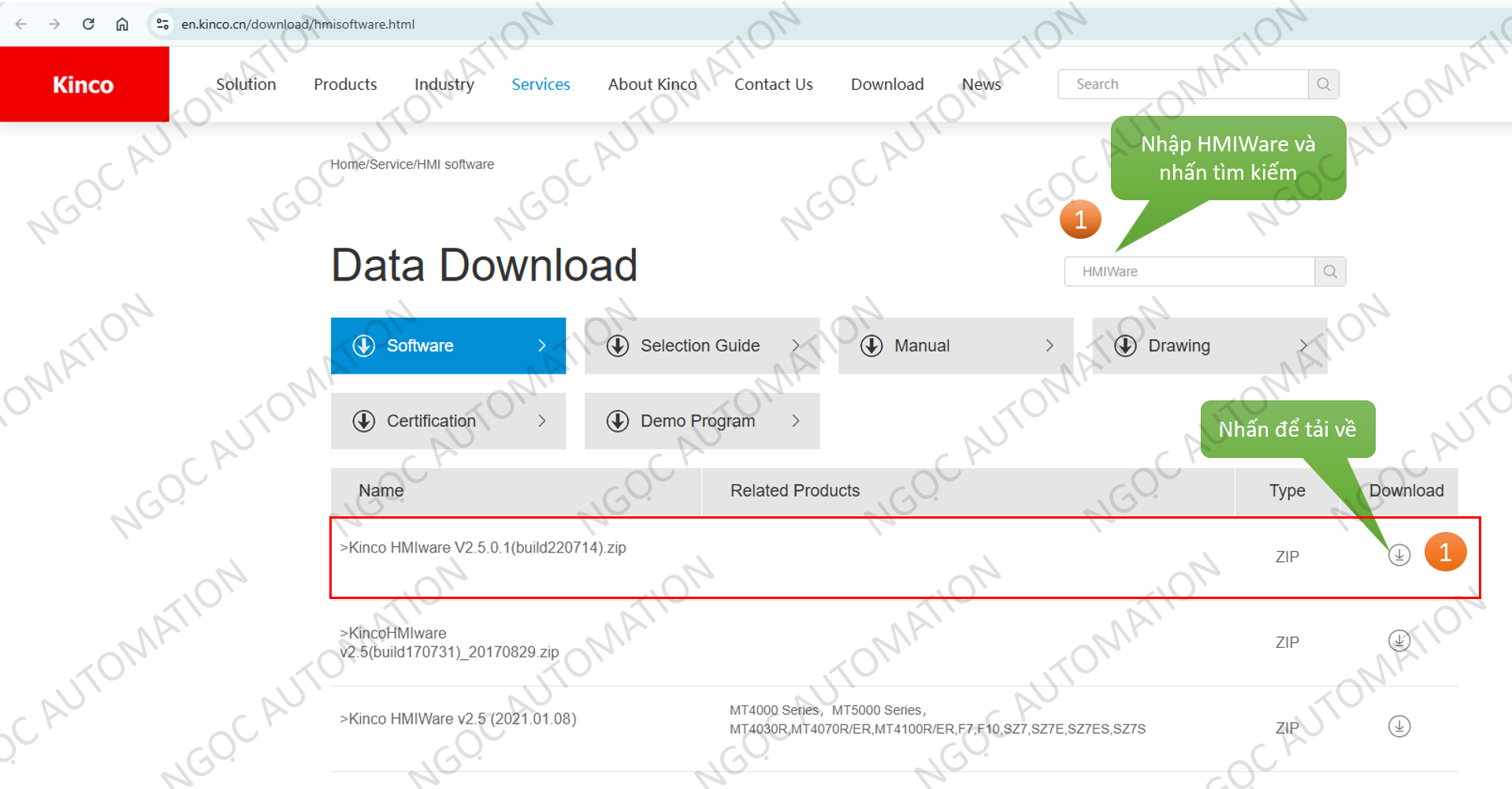Select the Manual category
The image size is (1512, 789).
pos(956,345)
